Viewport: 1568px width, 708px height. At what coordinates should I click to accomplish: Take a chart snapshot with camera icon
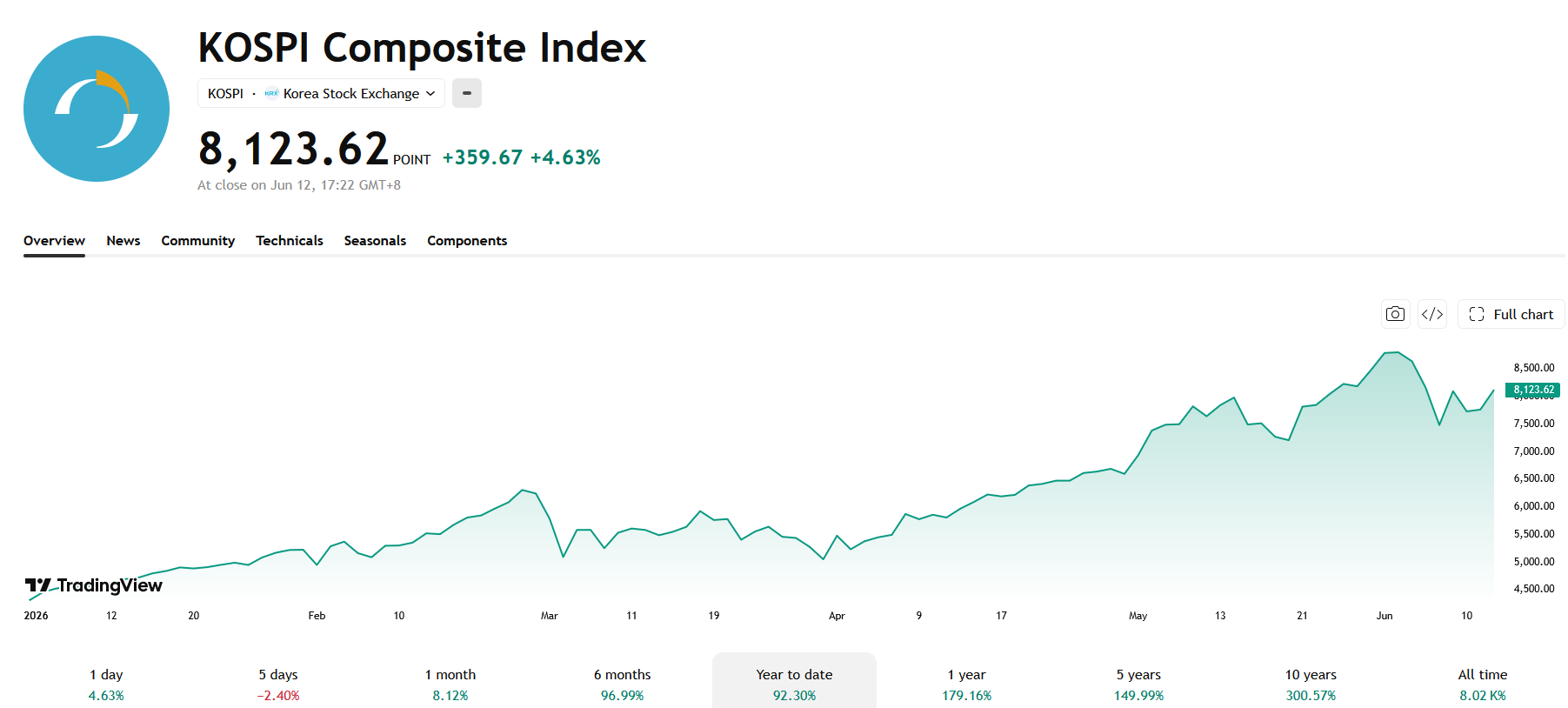[x=1395, y=314]
